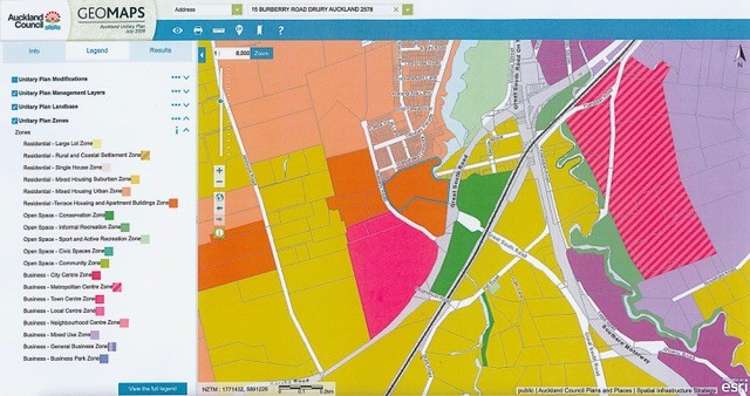This screenshot has width=750, height=396.
Task: Open options dots for Unitary Plan Modifications
Action: pyautogui.click(x=176, y=77)
